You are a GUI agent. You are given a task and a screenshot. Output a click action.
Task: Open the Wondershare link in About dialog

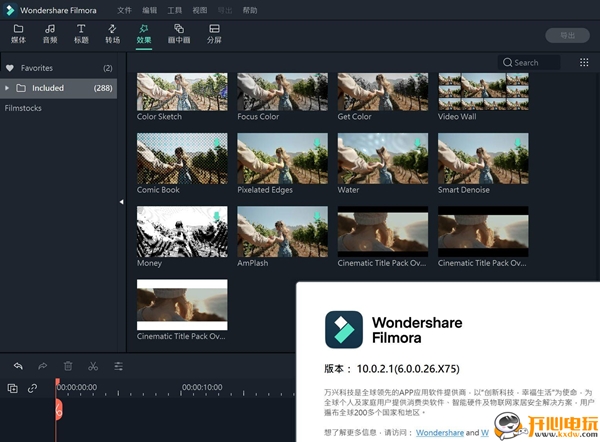[x=440, y=432]
